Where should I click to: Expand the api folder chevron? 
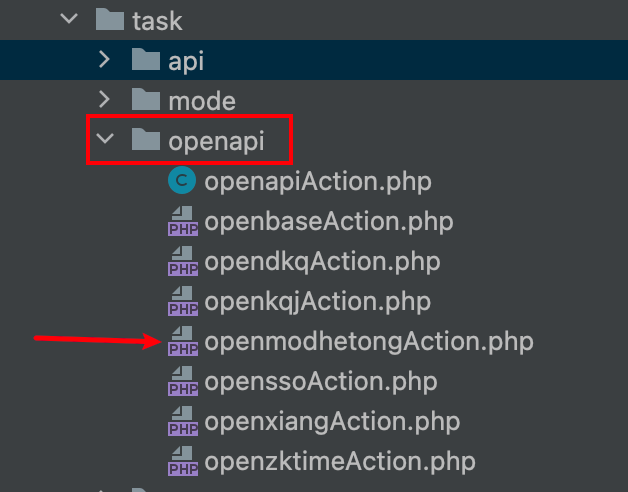pyautogui.click(x=105, y=59)
